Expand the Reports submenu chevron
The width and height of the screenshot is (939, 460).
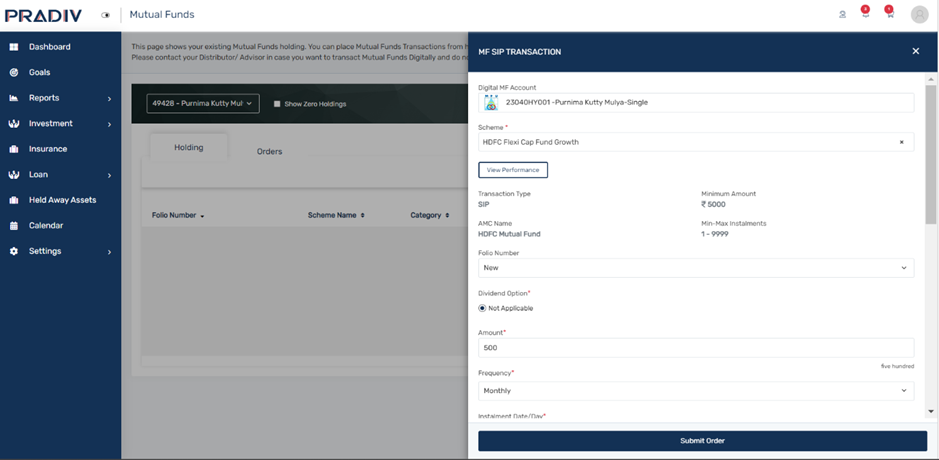point(110,99)
